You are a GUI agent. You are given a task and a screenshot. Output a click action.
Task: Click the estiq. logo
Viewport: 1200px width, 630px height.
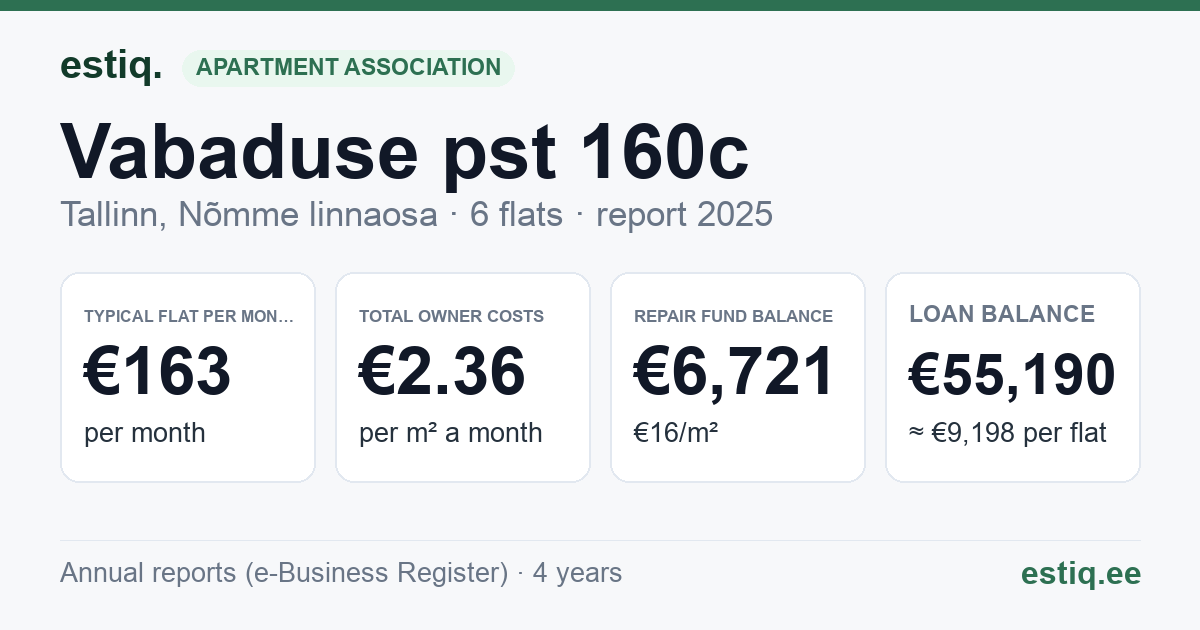pyautogui.click(x=111, y=67)
